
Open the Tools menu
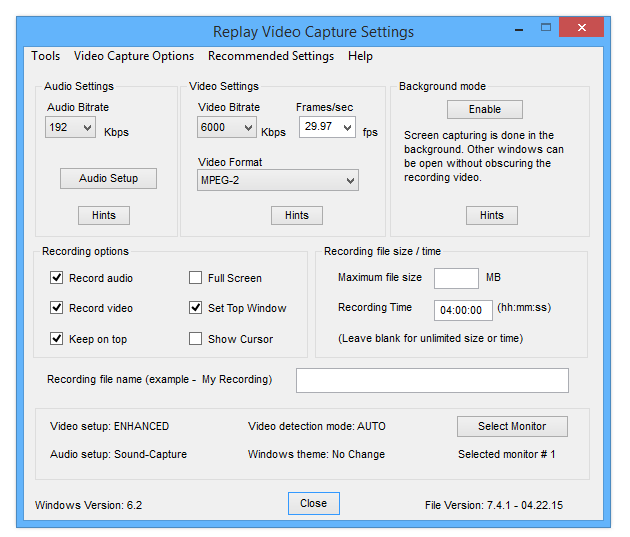coord(45,56)
